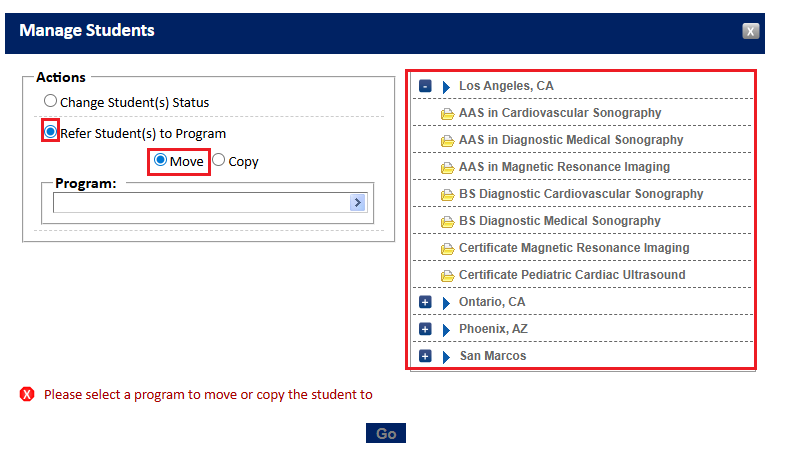This screenshot has height=455, width=786.
Task: Select the Refer Student(s) to Program option
Action: coord(50,132)
